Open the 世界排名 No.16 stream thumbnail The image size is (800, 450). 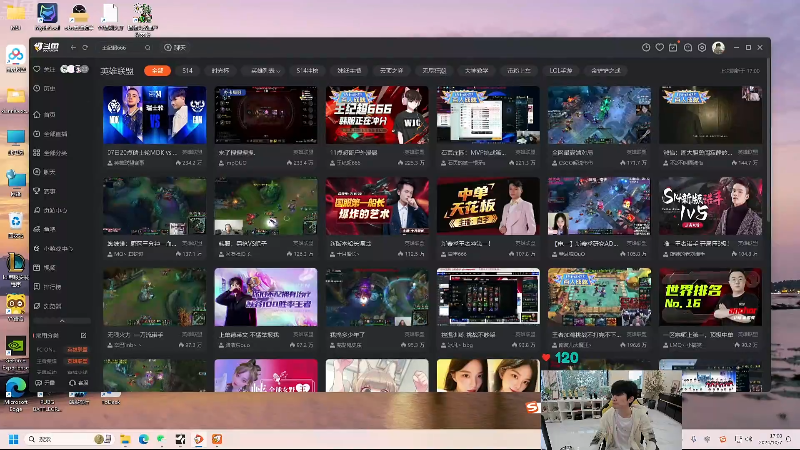tap(710, 297)
